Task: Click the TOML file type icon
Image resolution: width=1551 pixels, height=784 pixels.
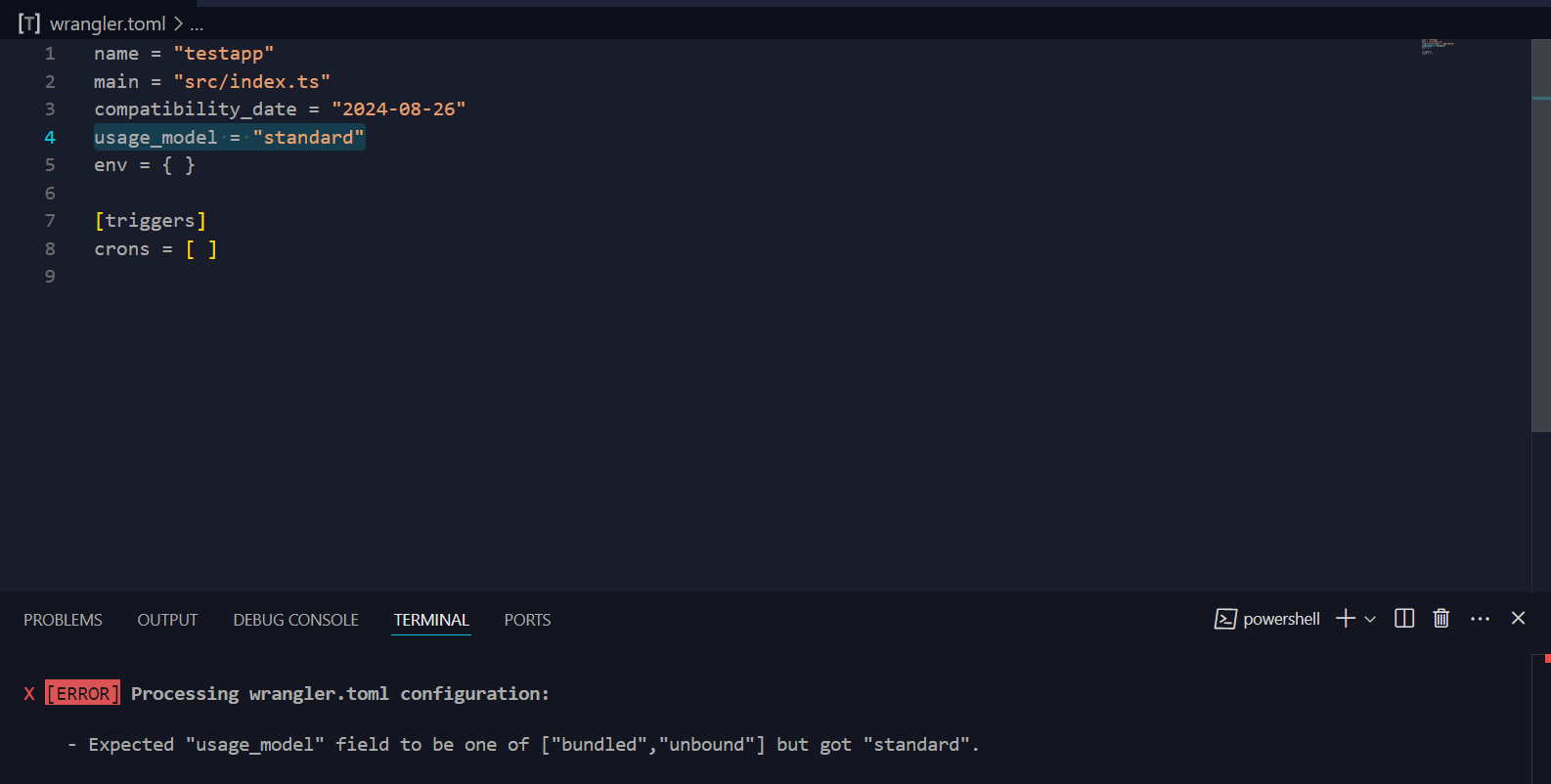Action: point(28,23)
